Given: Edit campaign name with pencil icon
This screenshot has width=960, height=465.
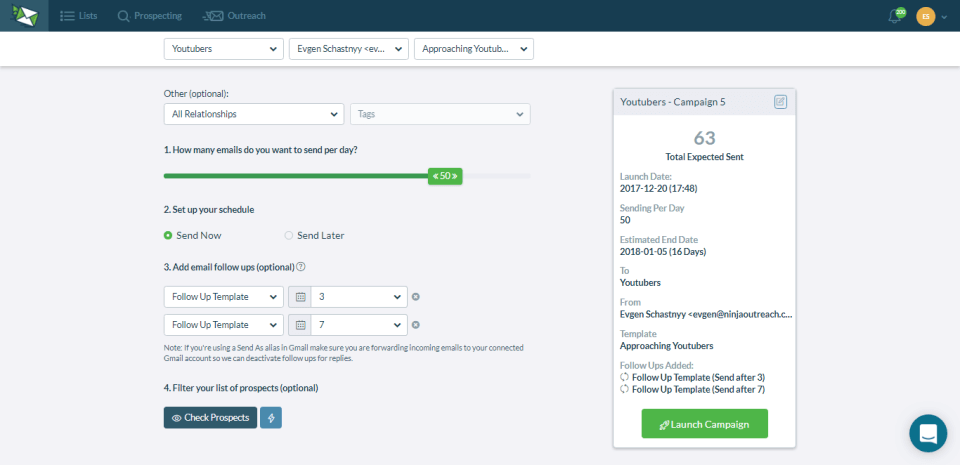Looking at the screenshot, I should 780,102.
